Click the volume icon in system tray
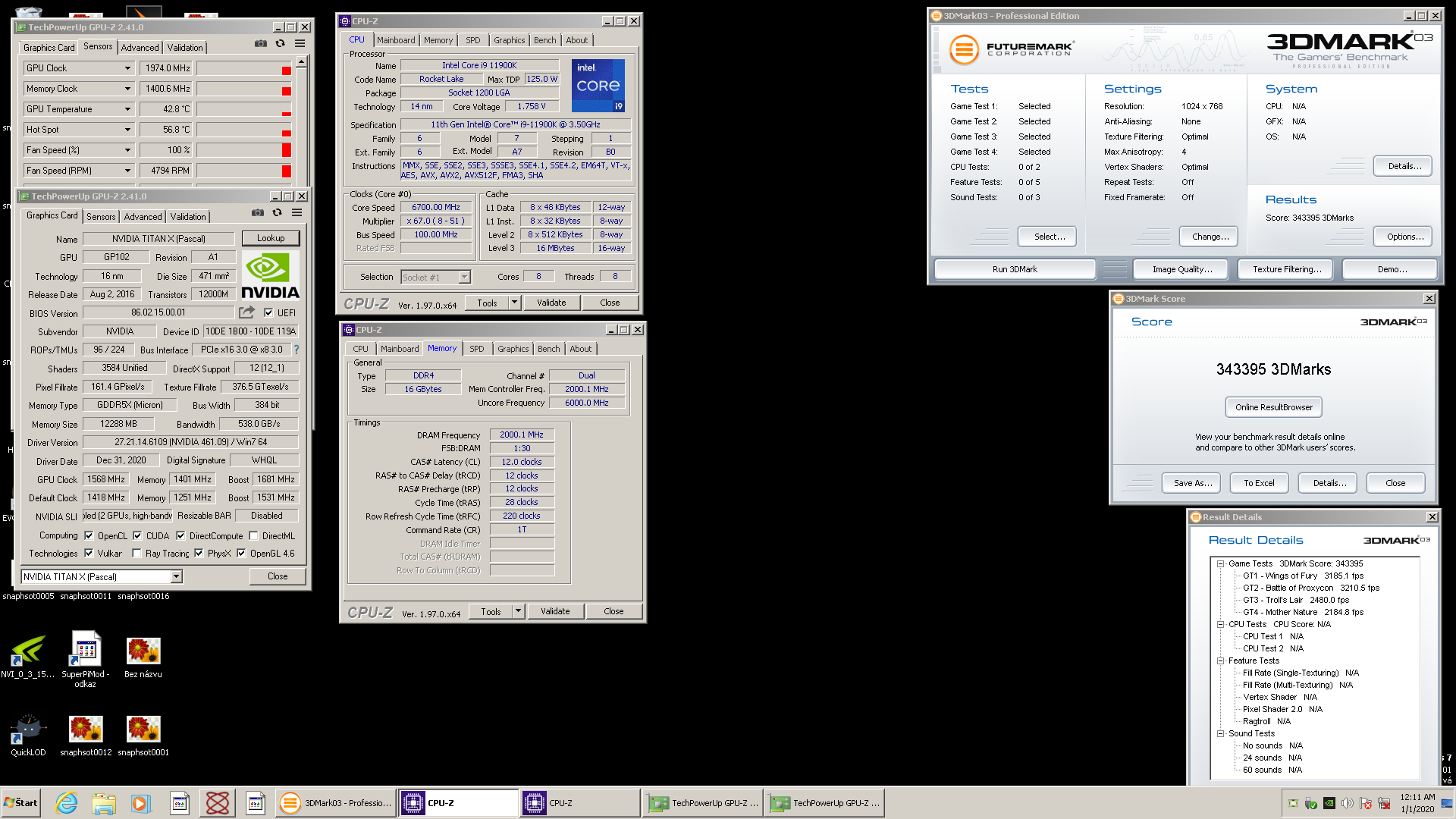This screenshot has width=1456, height=819. (x=1348, y=803)
